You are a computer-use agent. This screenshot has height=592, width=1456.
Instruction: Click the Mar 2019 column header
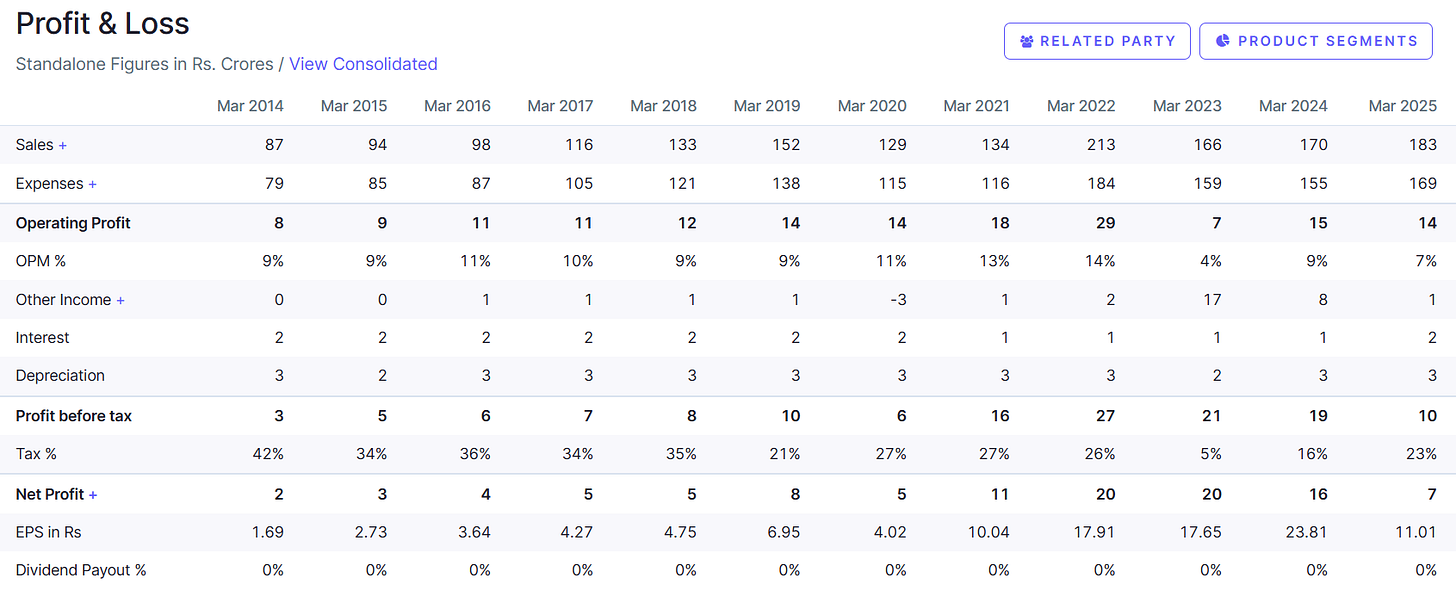[x=767, y=106]
